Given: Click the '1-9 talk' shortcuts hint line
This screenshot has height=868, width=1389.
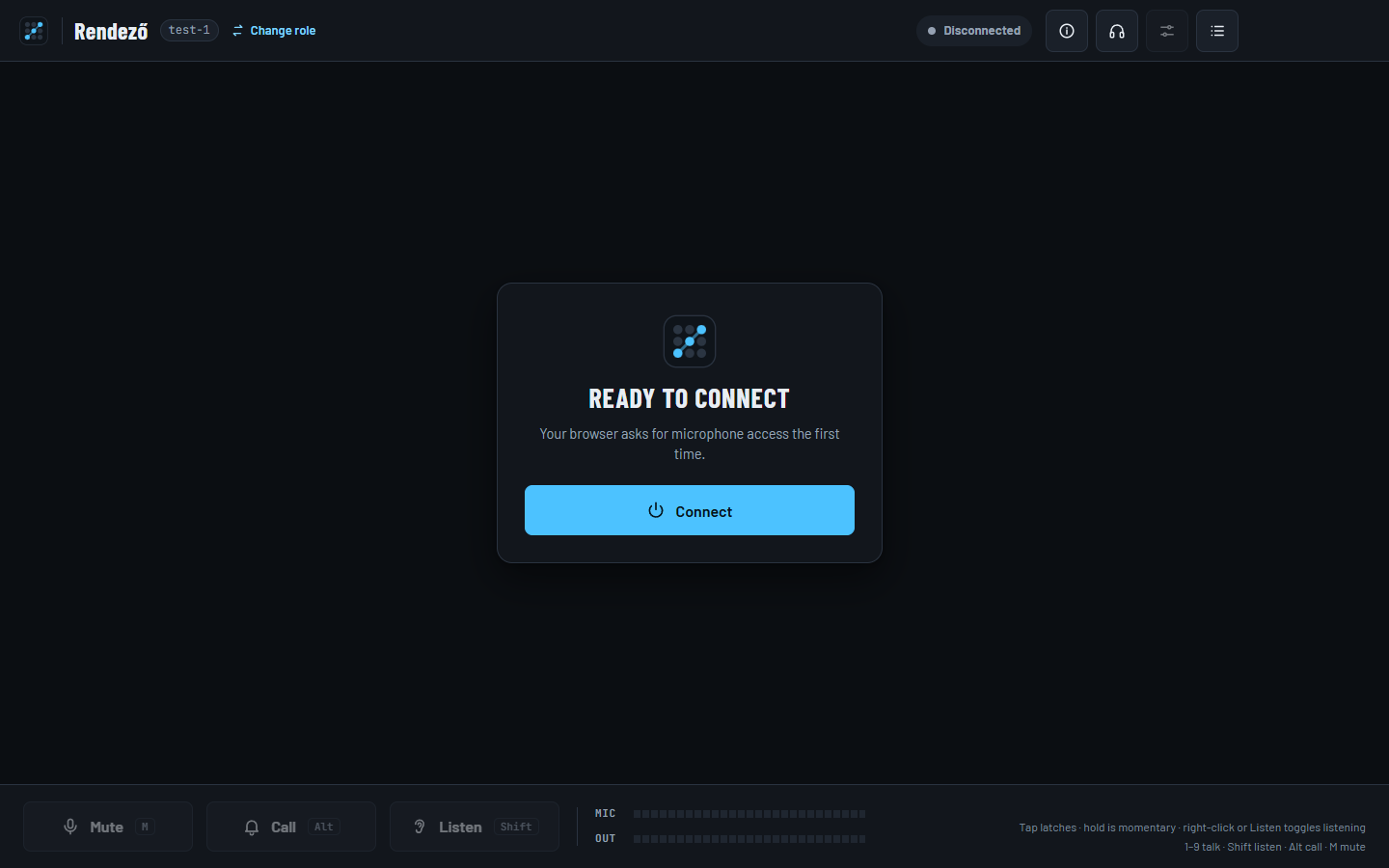Looking at the screenshot, I should (x=1275, y=847).
